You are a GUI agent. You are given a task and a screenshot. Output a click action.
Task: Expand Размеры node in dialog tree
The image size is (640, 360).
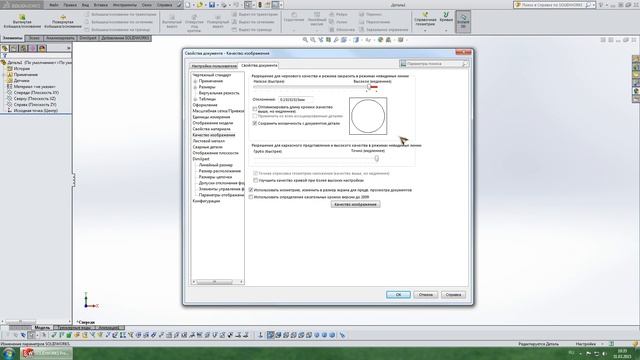click(x=195, y=87)
